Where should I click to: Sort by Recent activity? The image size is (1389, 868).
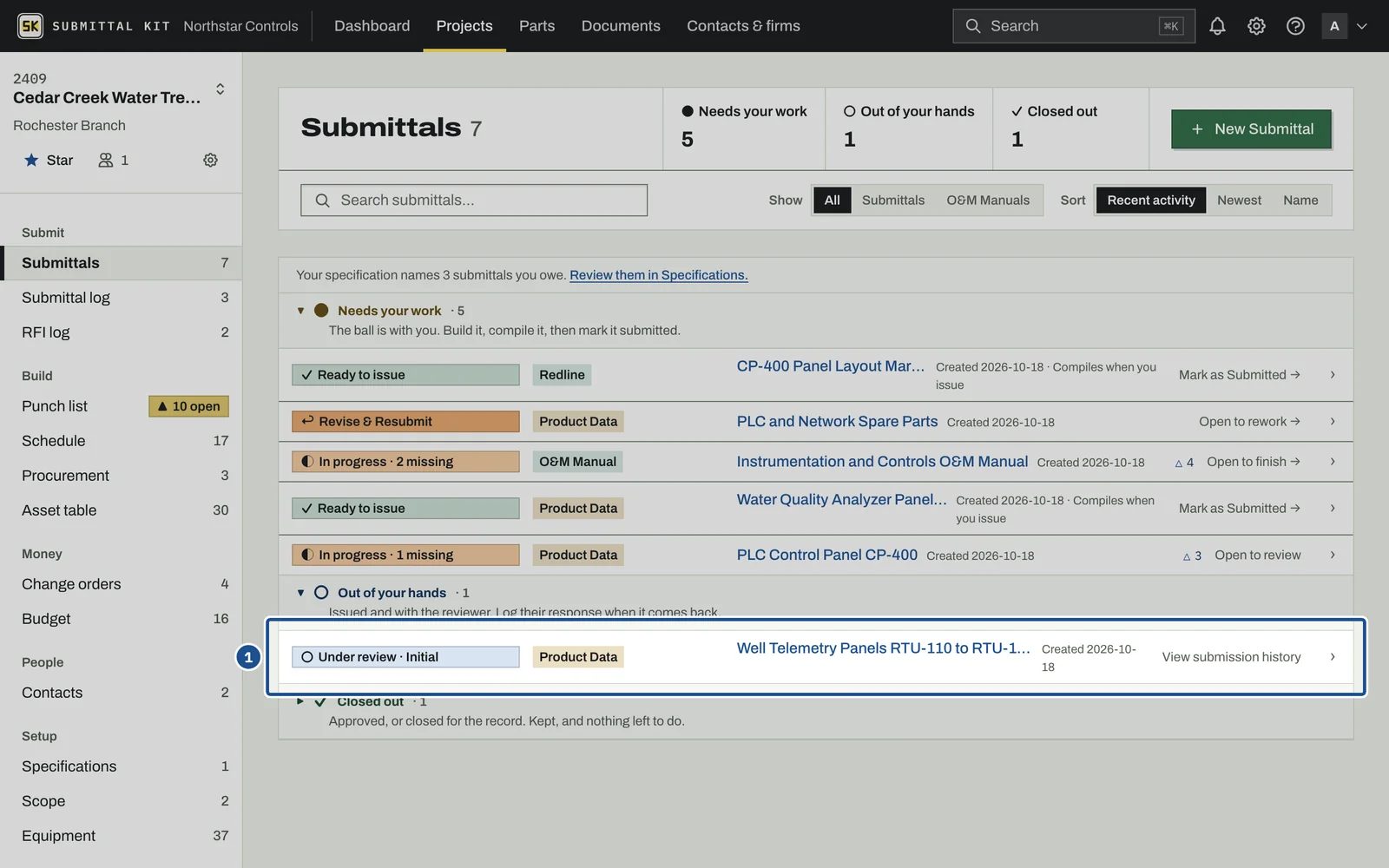[1151, 201]
